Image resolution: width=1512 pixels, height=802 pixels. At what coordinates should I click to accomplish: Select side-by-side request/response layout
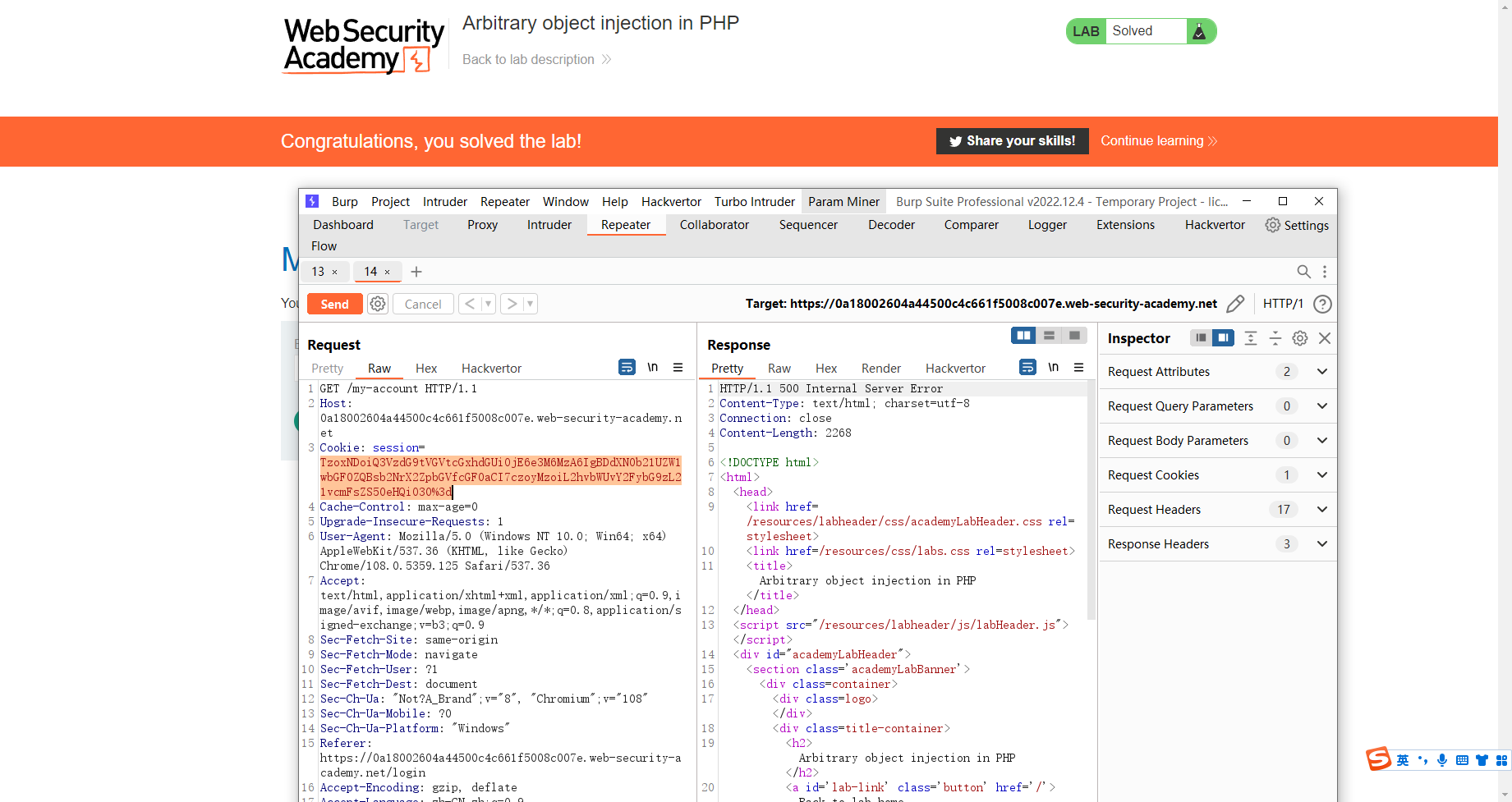click(1023, 335)
